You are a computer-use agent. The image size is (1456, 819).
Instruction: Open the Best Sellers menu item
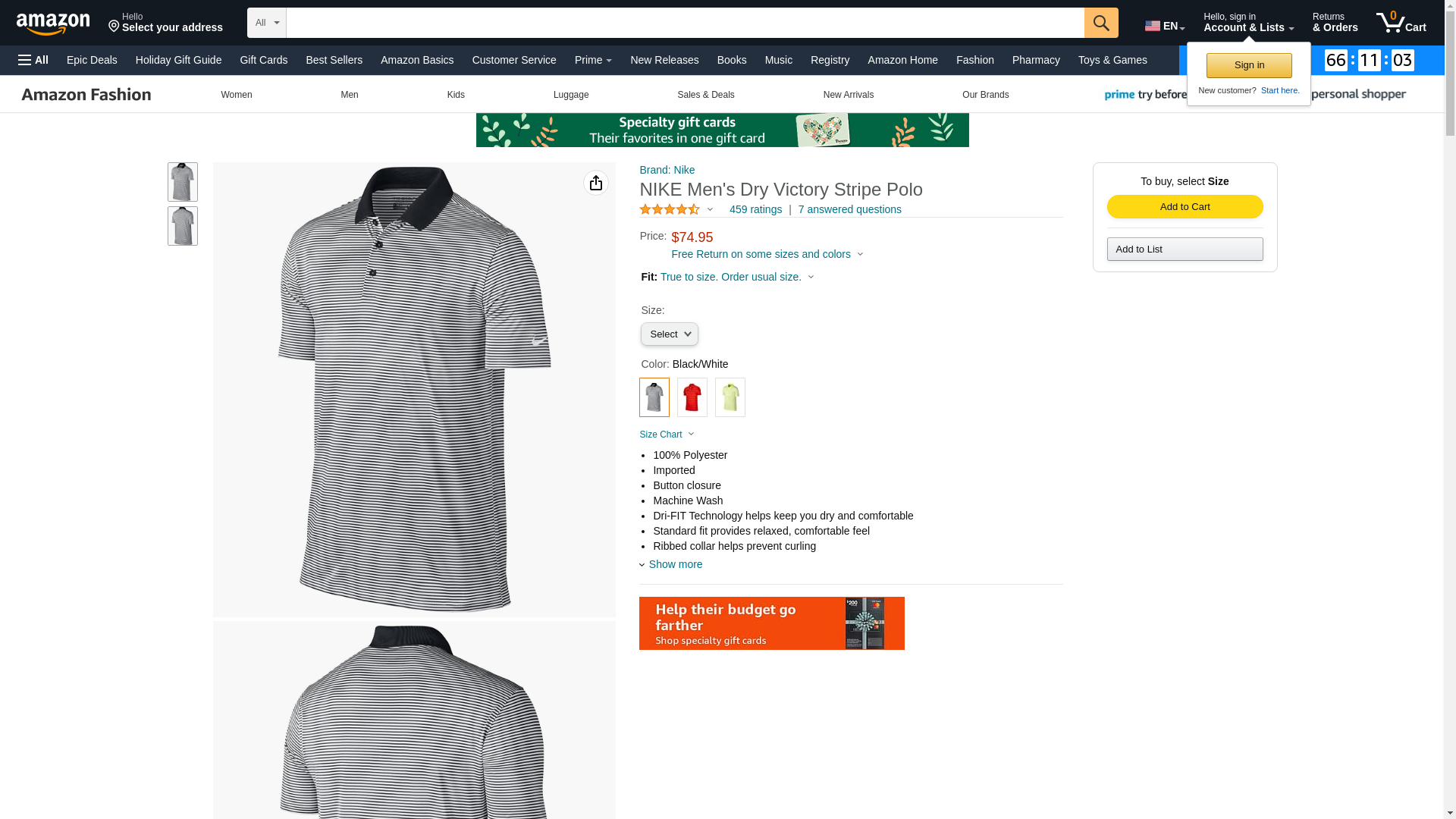point(334,60)
